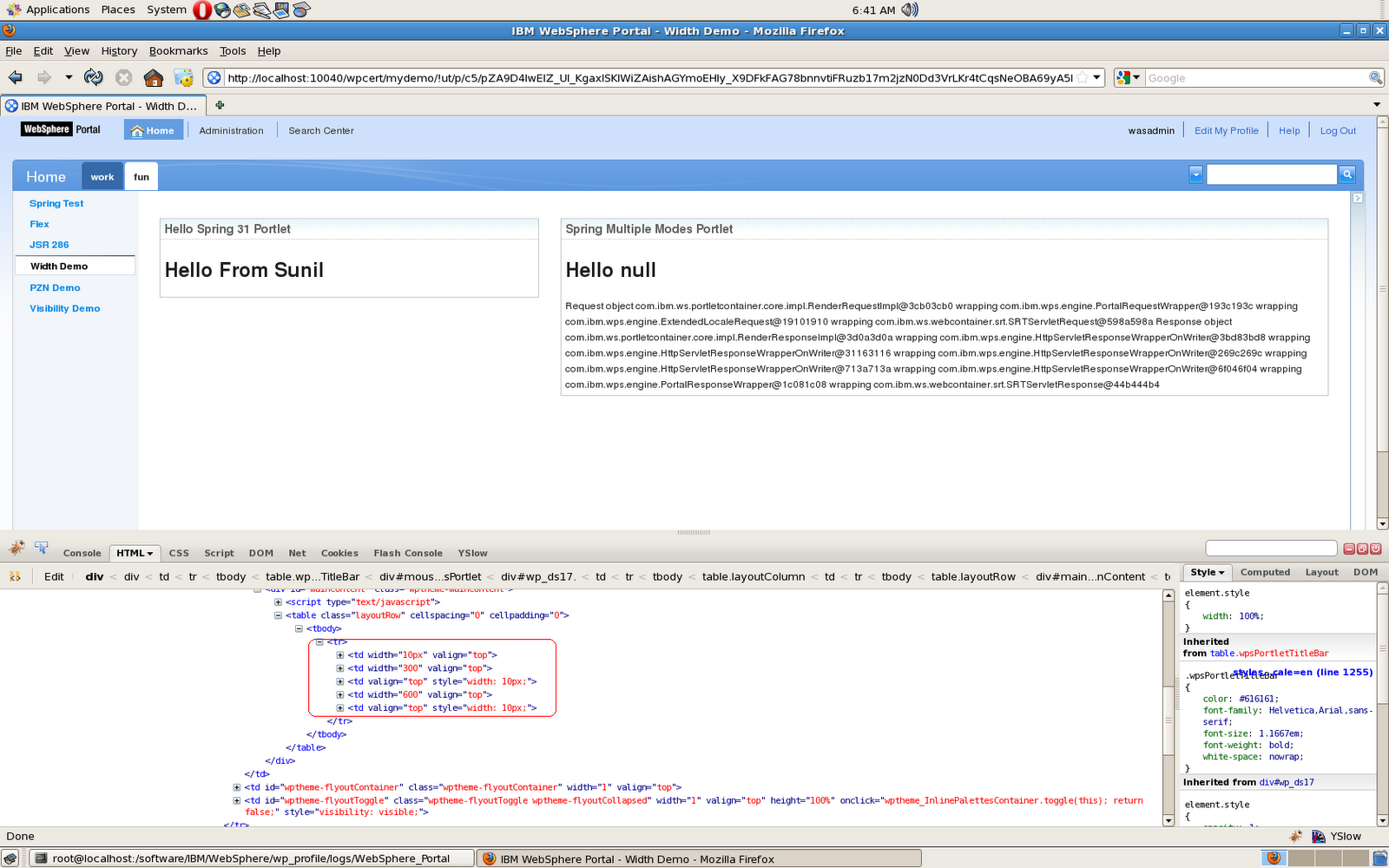This screenshot has width=1389, height=868.
Task: Click the Edit My Profile link
Action: coord(1226,130)
